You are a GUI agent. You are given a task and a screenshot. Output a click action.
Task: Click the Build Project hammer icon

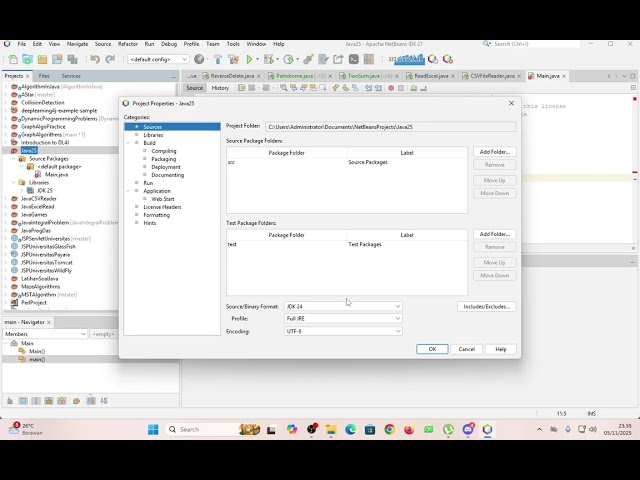coord(218,60)
